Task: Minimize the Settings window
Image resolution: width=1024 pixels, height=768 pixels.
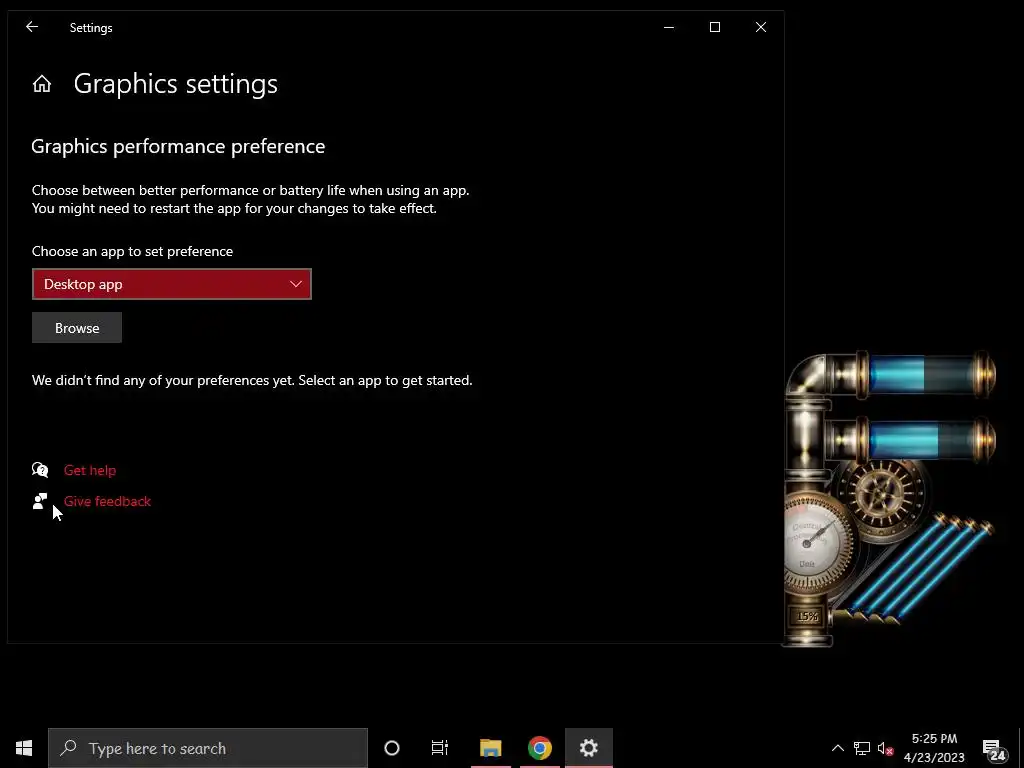Action: pos(669,27)
